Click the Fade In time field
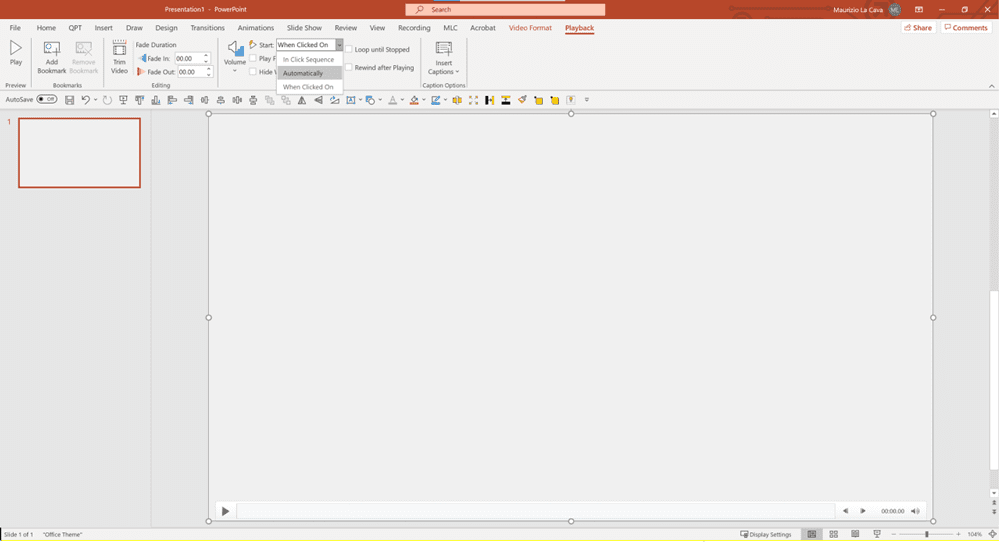 click(189, 59)
